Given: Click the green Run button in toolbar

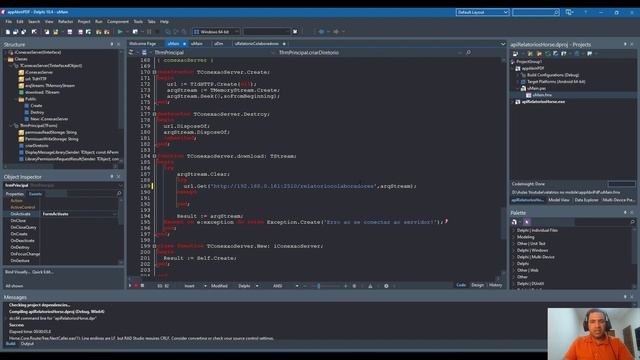Looking at the screenshot, I should pyautogui.click(x=120, y=31).
